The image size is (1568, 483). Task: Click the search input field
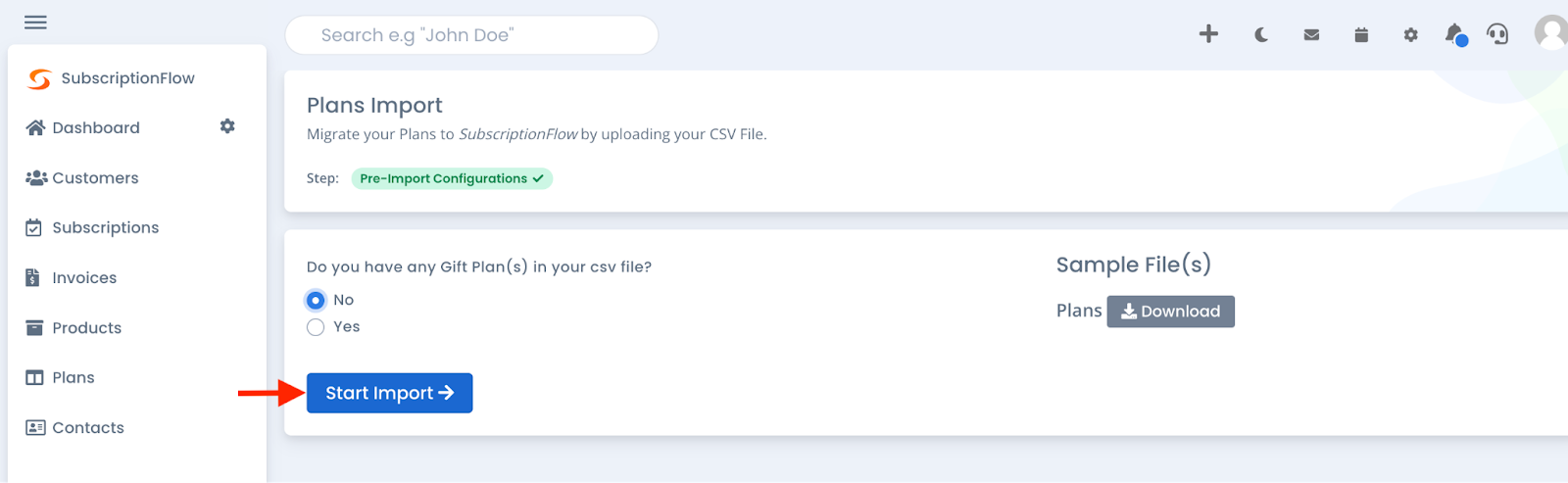[471, 35]
